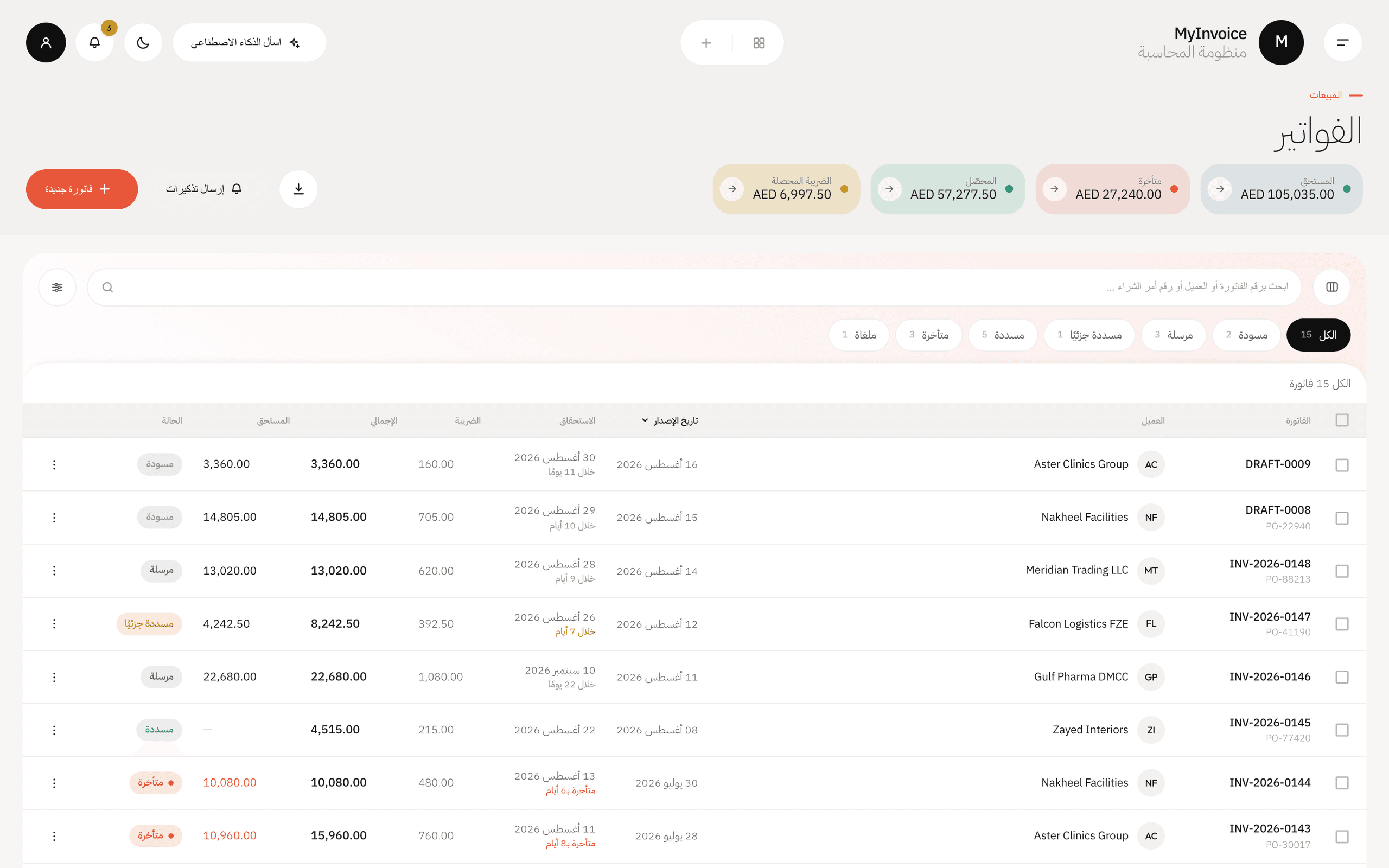Click the MyInvoice M logo
Image resolution: width=1389 pixels, height=868 pixels.
pos(1281,42)
